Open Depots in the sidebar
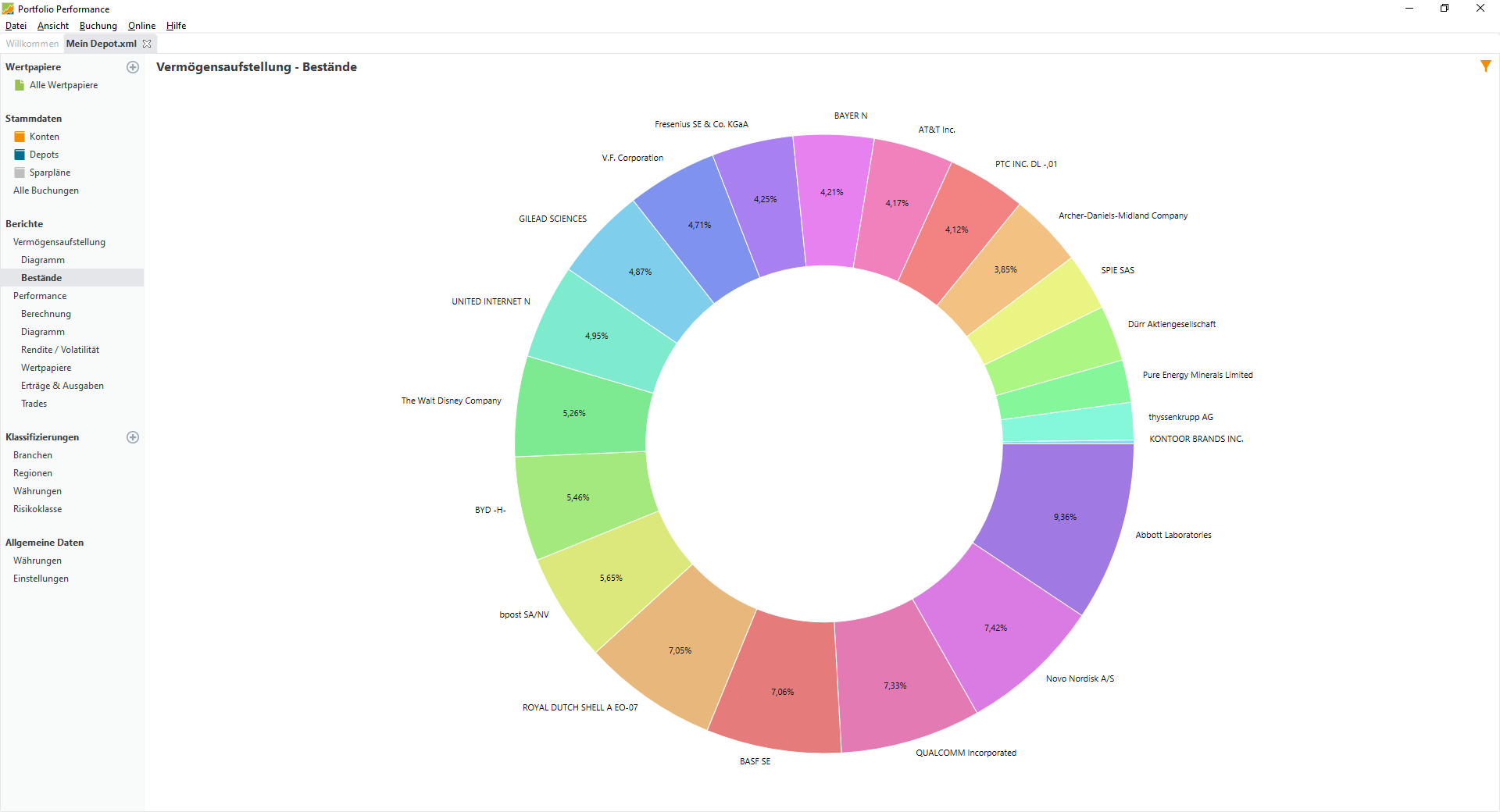The height and width of the screenshot is (812, 1500). (45, 155)
